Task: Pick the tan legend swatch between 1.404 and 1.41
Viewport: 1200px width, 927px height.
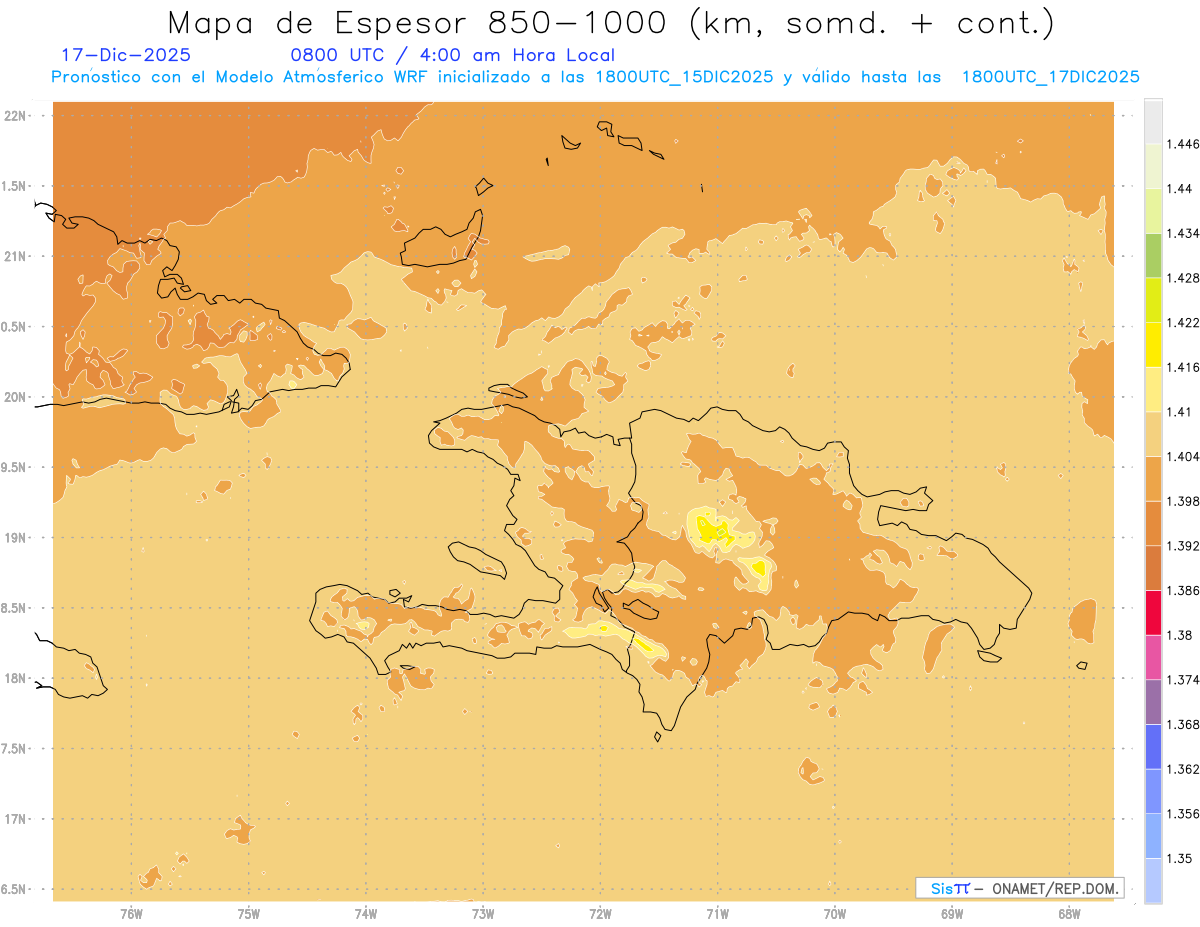Action: point(1153,434)
